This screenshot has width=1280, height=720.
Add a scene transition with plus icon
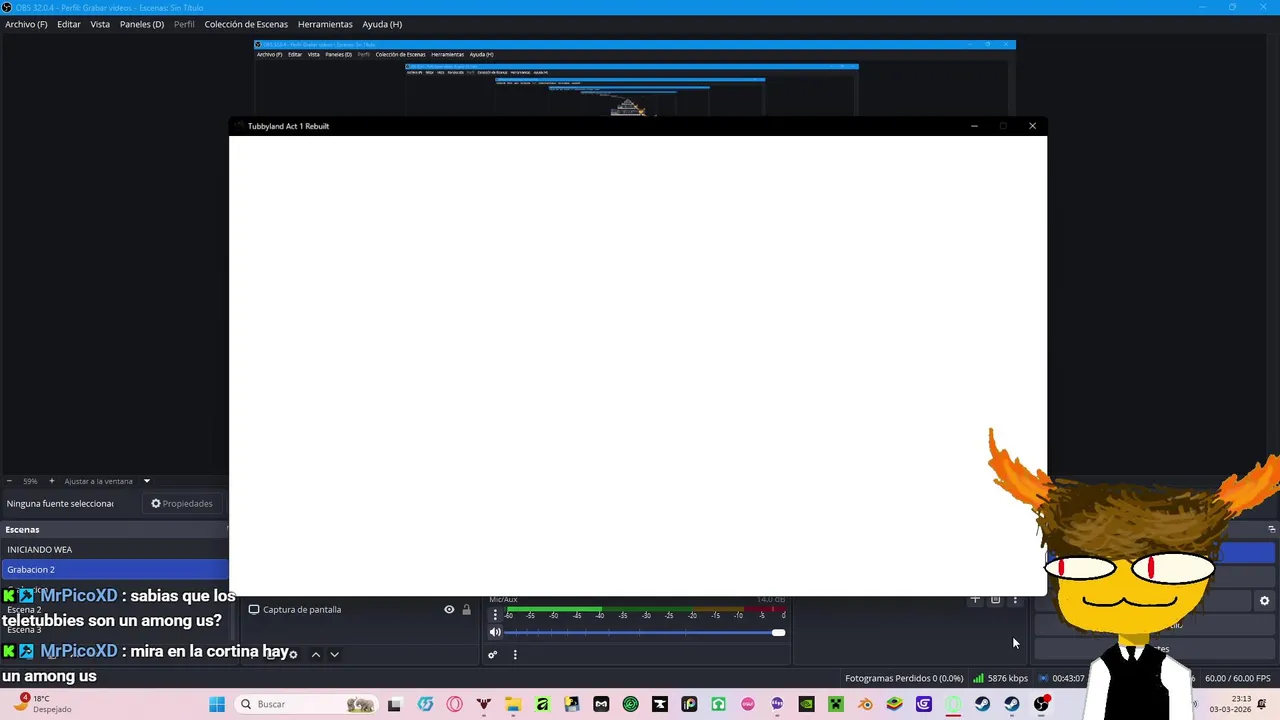click(975, 600)
